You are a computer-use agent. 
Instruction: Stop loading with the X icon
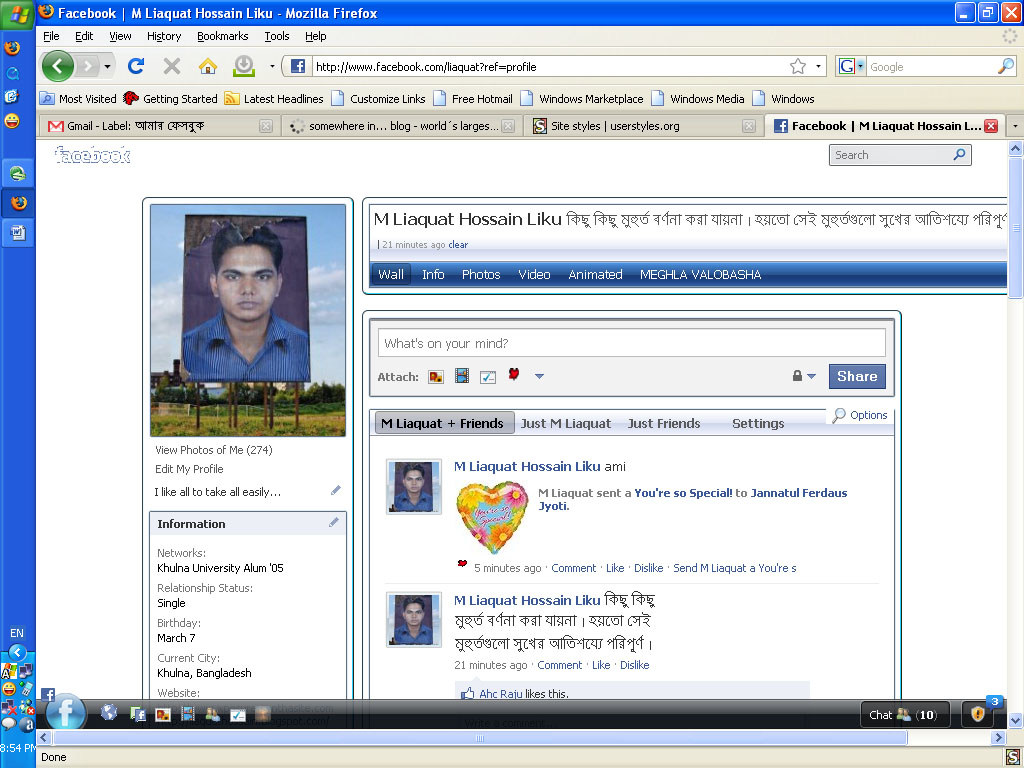click(x=172, y=66)
